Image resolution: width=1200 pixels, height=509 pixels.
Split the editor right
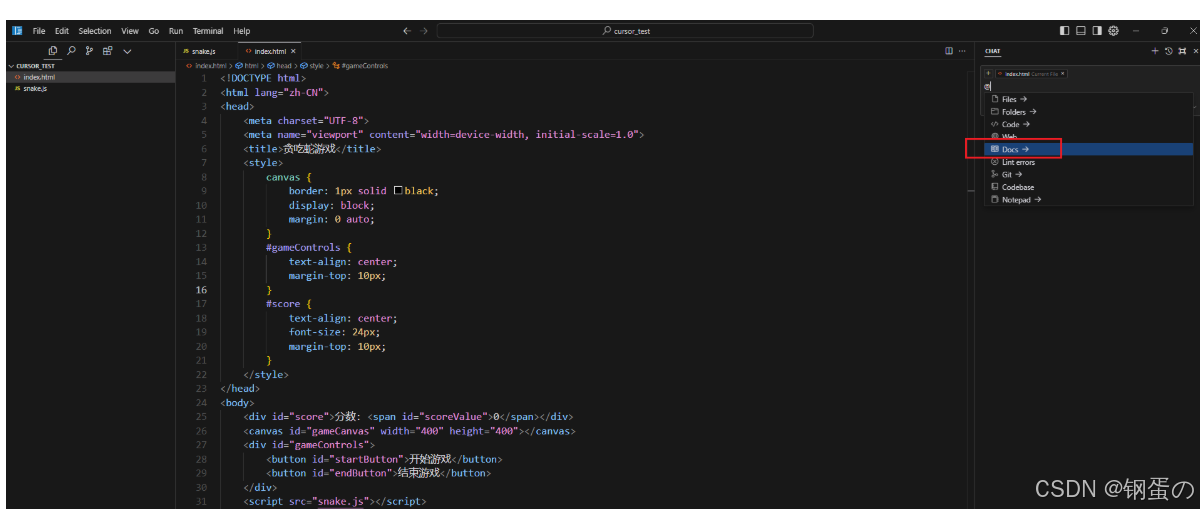[x=949, y=51]
